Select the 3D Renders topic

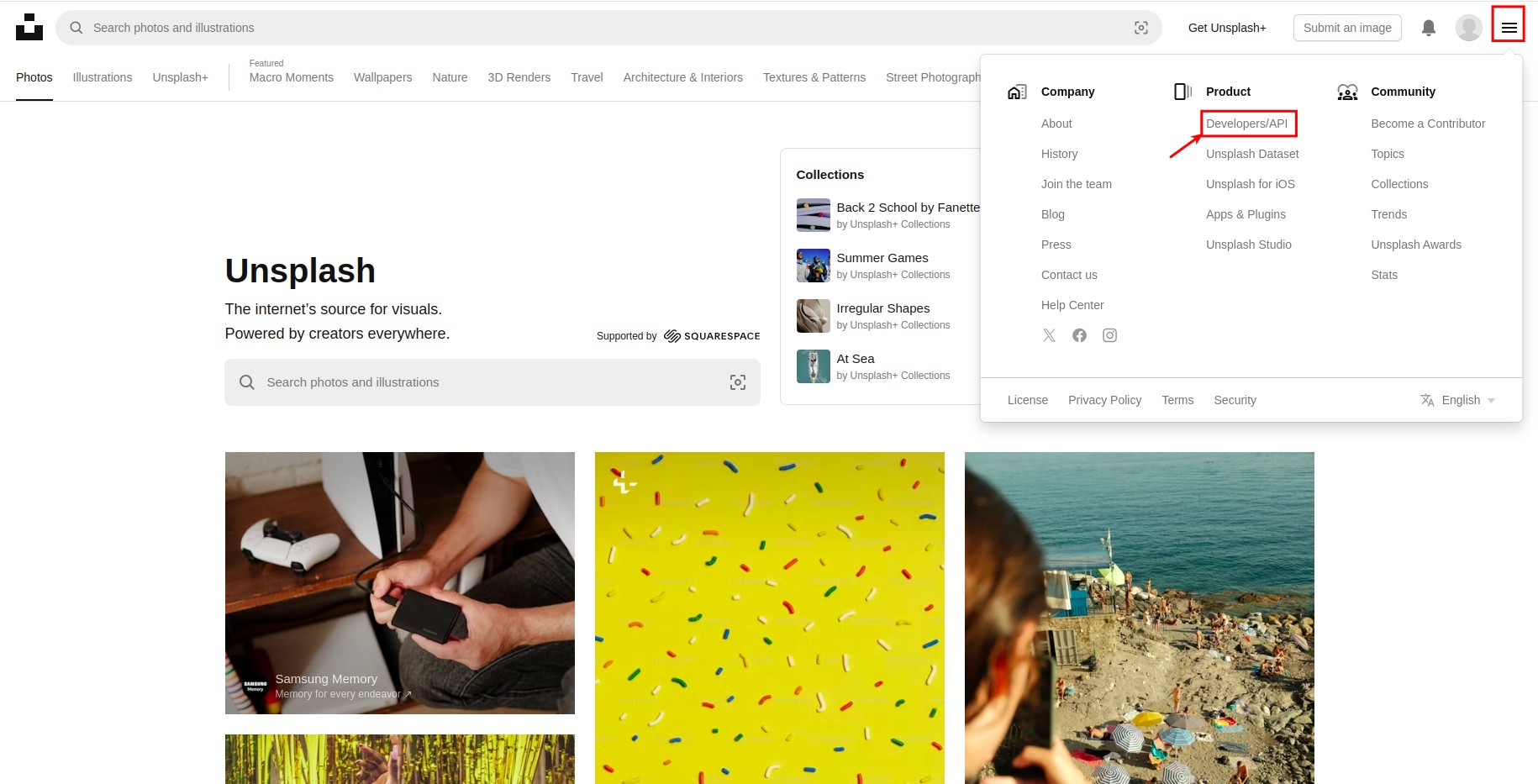click(x=519, y=77)
